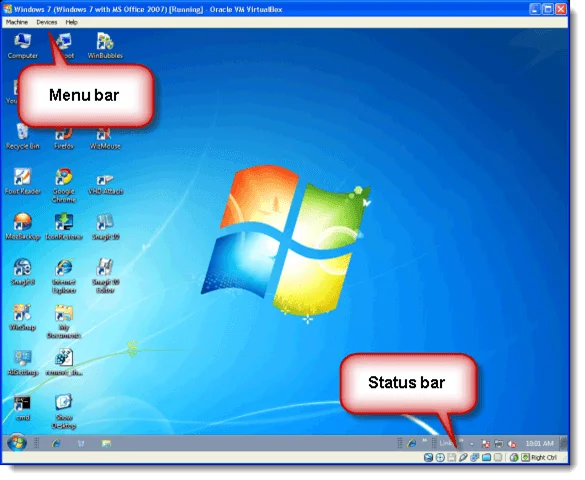Viewport: 585px width, 480px height.
Task: Show hidden tray icons arrow
Action: click(472, 444)
